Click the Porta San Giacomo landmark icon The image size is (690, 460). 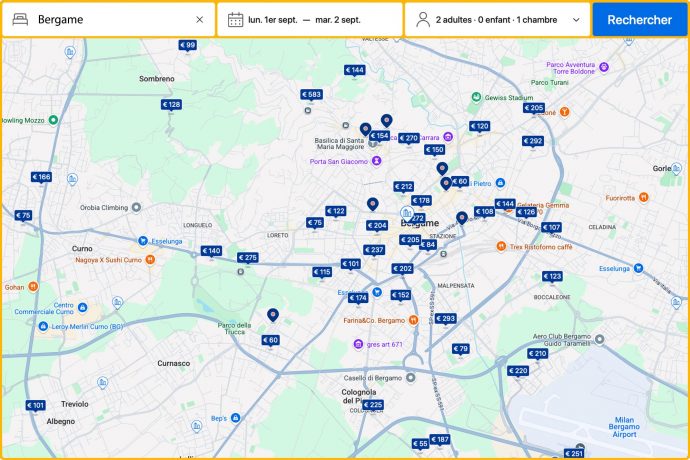[x=377, y=161]
